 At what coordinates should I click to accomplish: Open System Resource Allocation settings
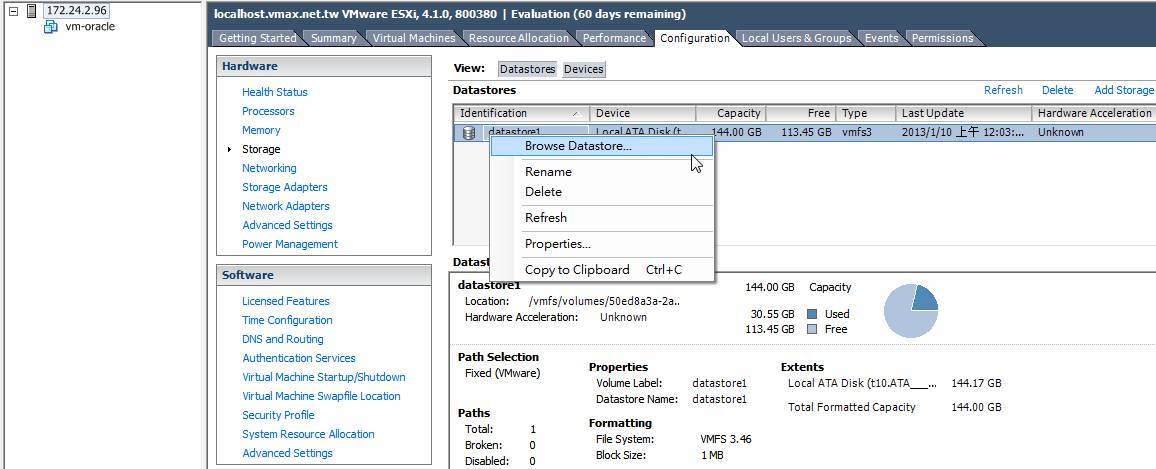pyautogui.click(x=308, y=434)
